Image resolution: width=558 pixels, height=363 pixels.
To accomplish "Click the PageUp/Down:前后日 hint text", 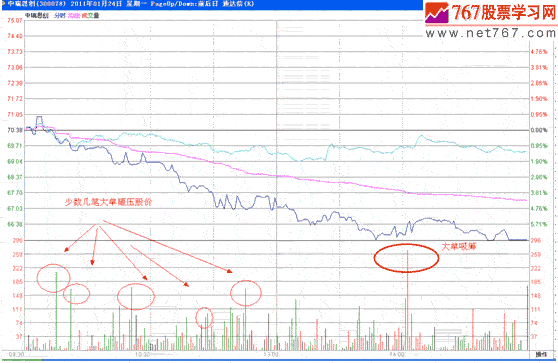I will coord(184,4).
